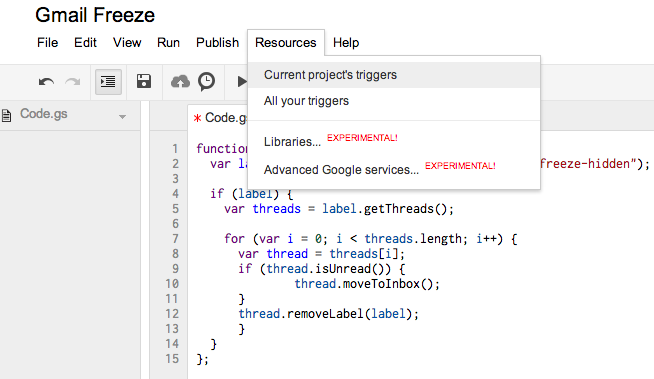The image size is (654, 379).
Task: Save the script with floppy disk icon
Action: (x=144, y=81)
